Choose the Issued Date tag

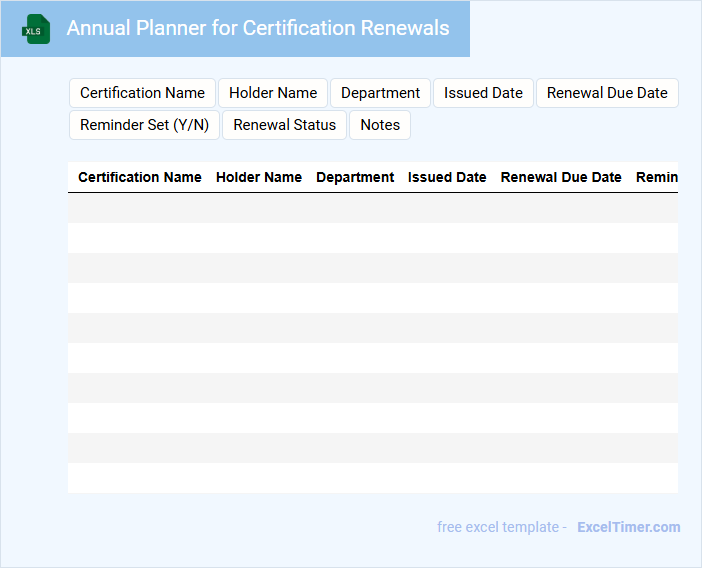(483, 93)
